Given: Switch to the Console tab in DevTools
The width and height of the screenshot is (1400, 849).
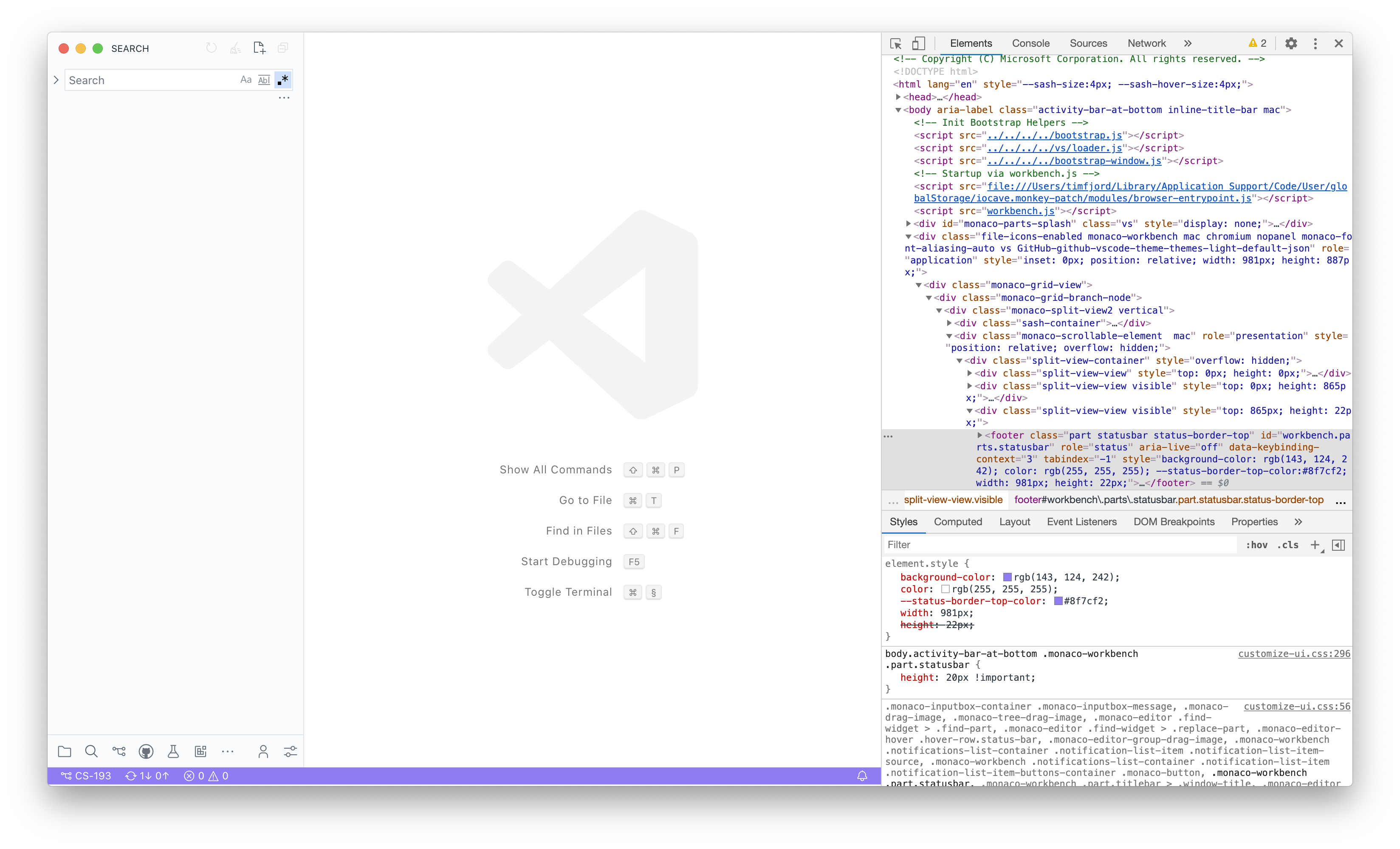Looking at the screenshot, I should click(1031, 43).
